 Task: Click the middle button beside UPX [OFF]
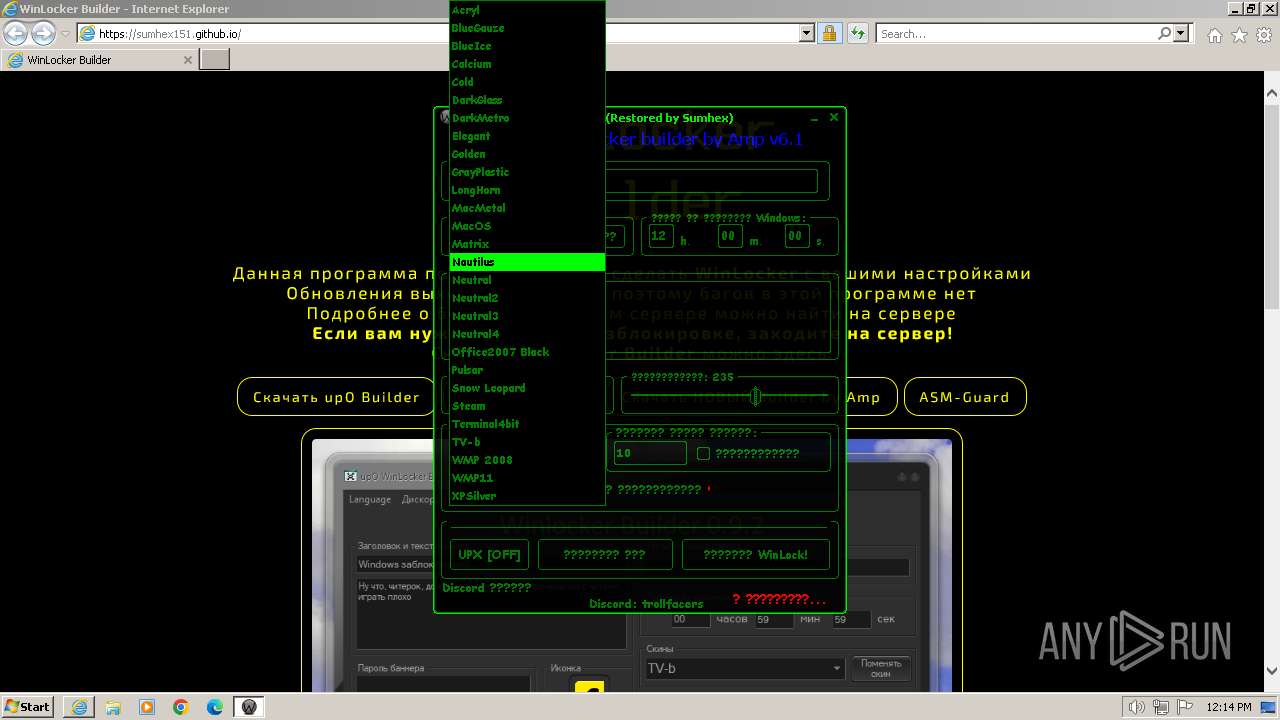point(605,555)
